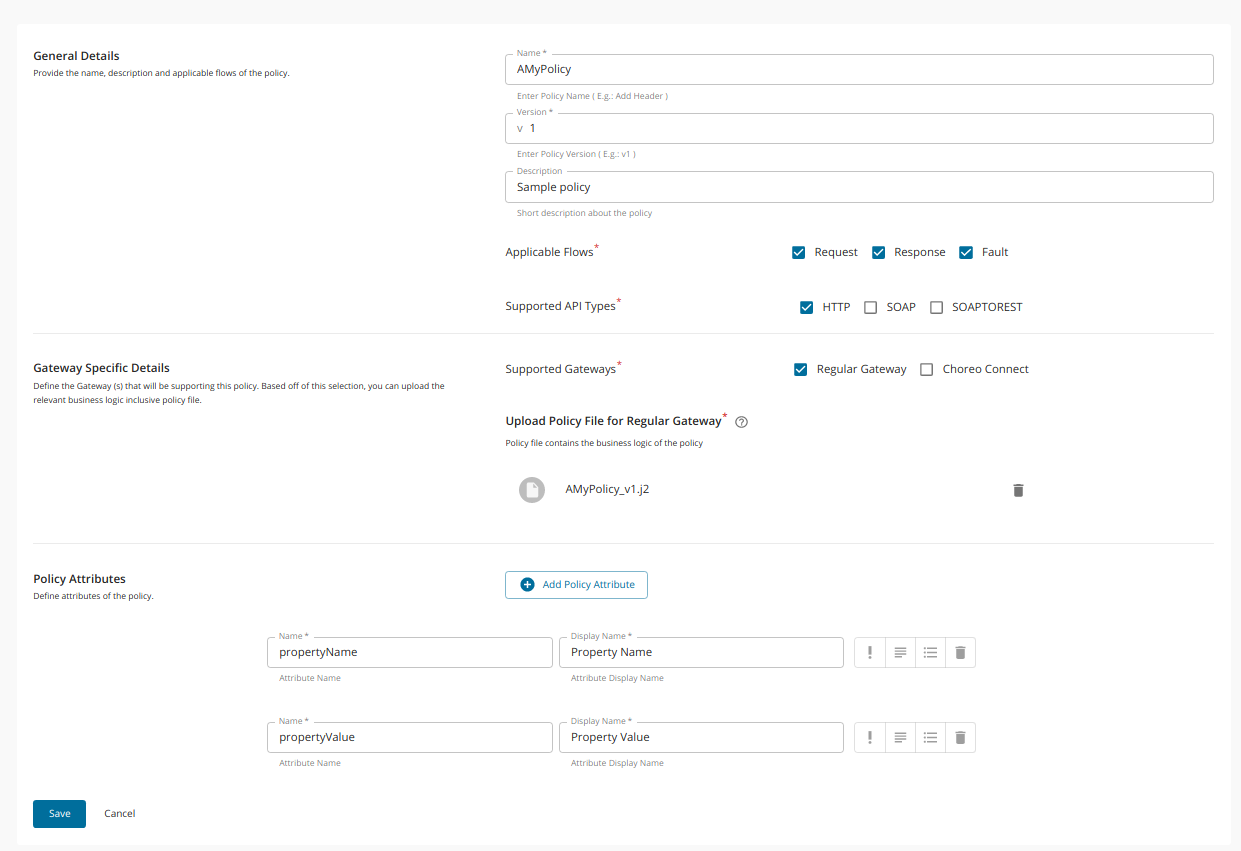This screenshot has width=1241, height=851.
Task: Open description editor for Property Name attribute
Action: [899, 652]
